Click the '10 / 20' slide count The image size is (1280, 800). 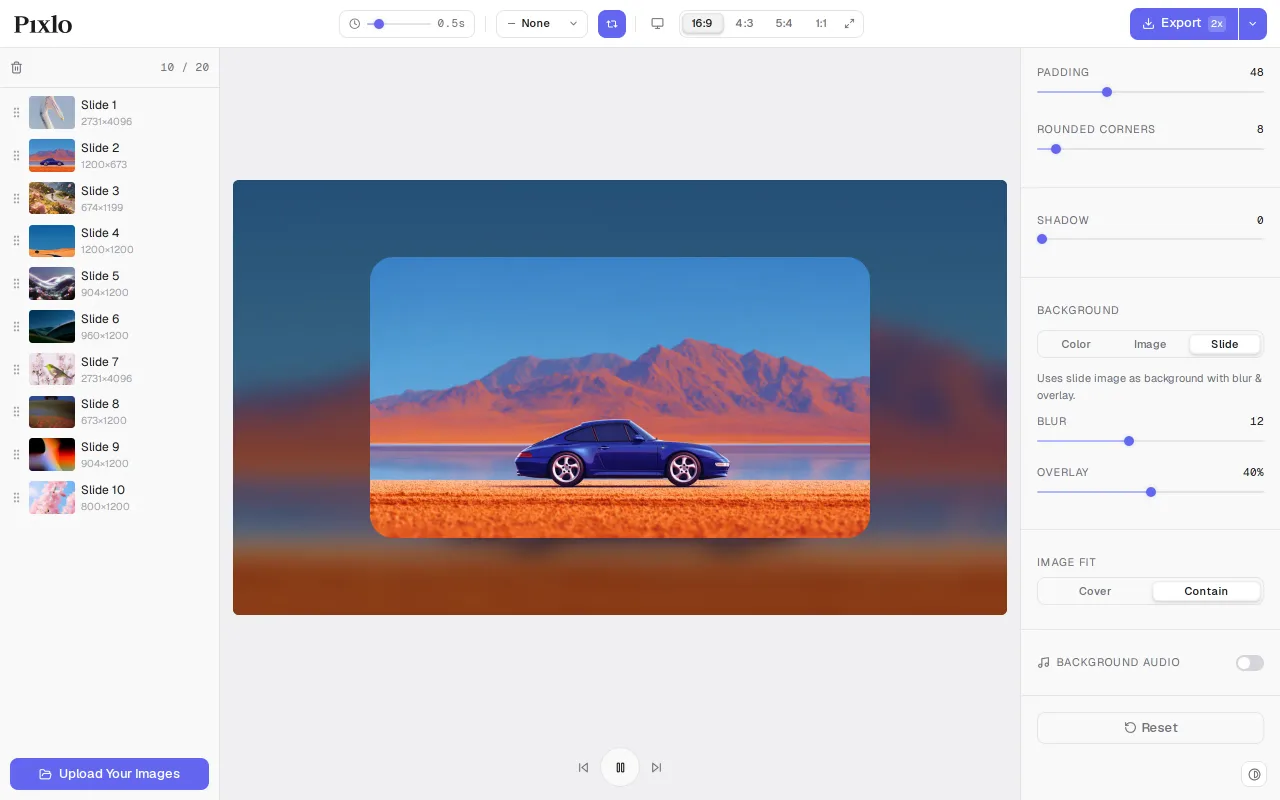coord(185,68)
